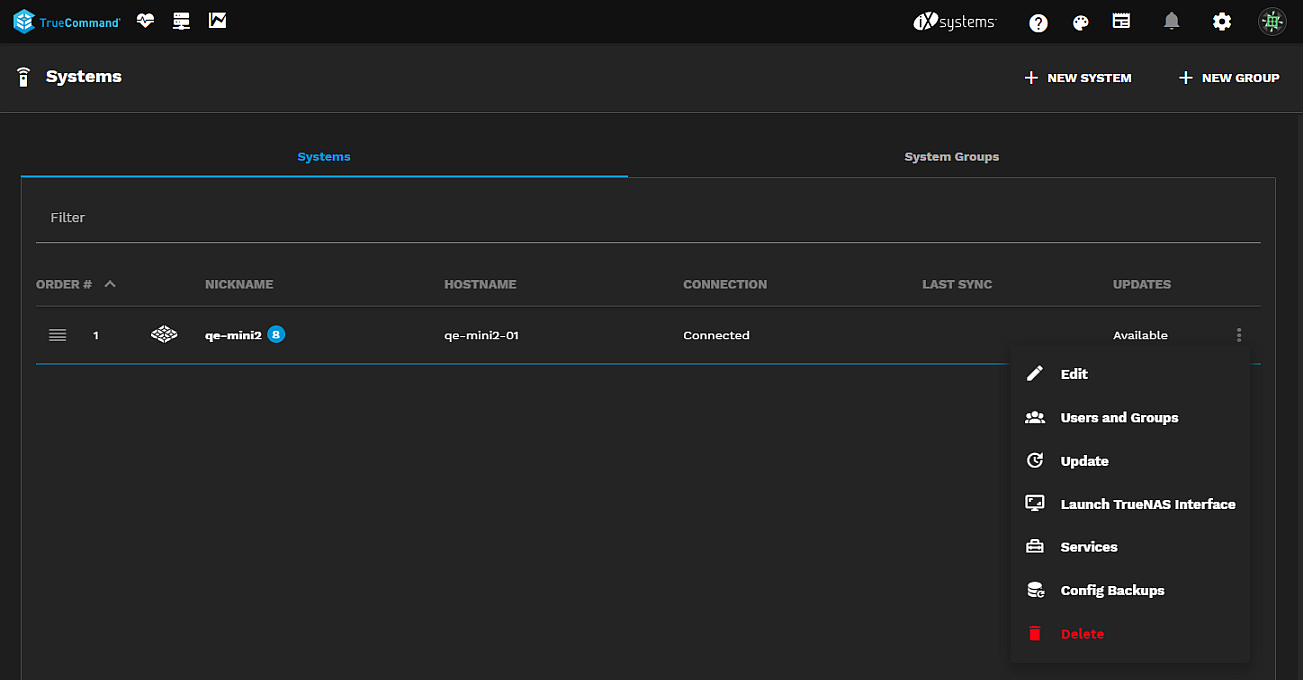Select Users and Groups menu item

(x=1118, y=417)
